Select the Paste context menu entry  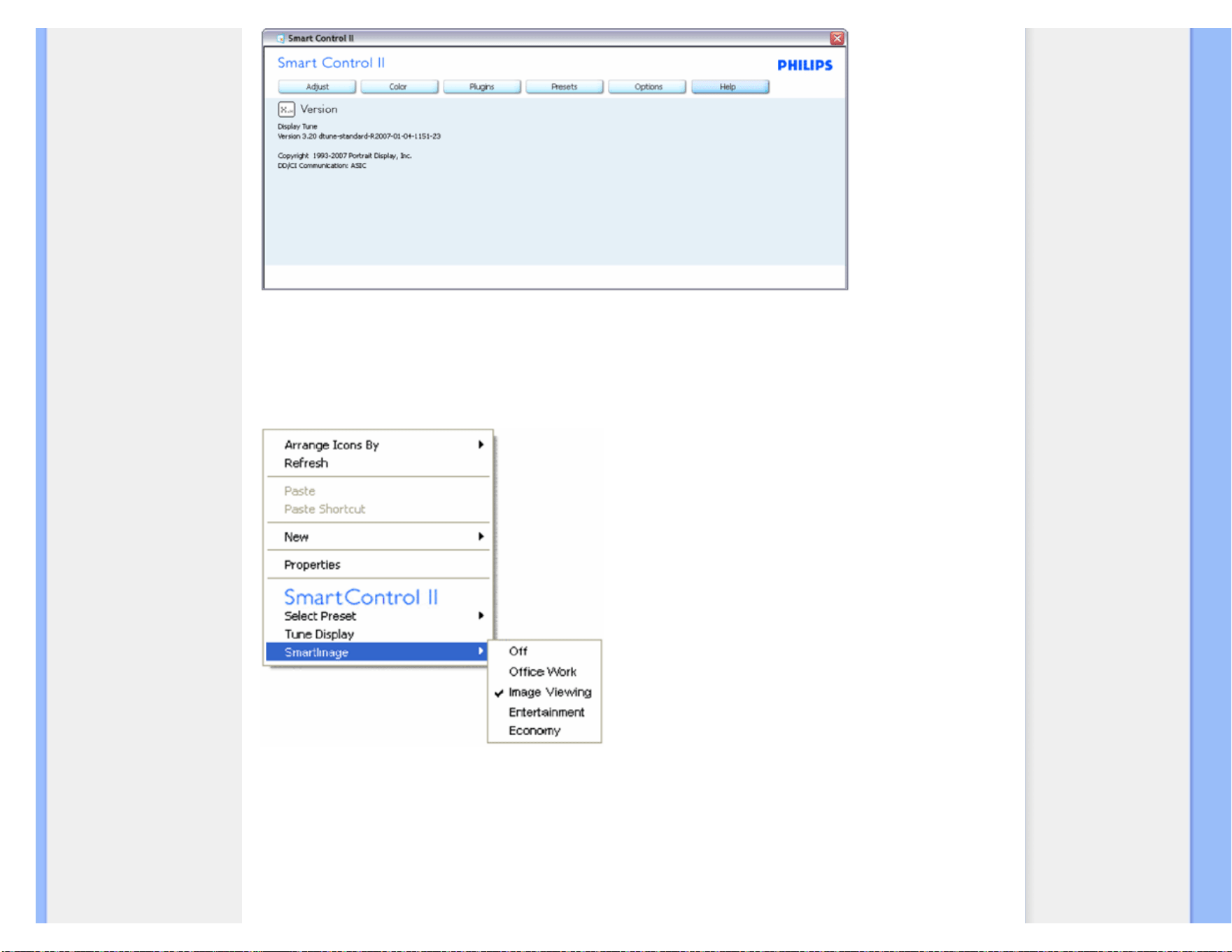(x=378, y=491)
